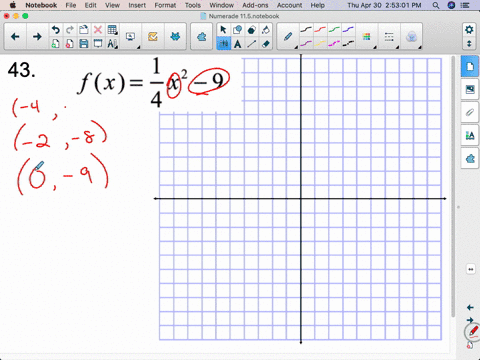Open the color palette dropdown

(367, 37)
